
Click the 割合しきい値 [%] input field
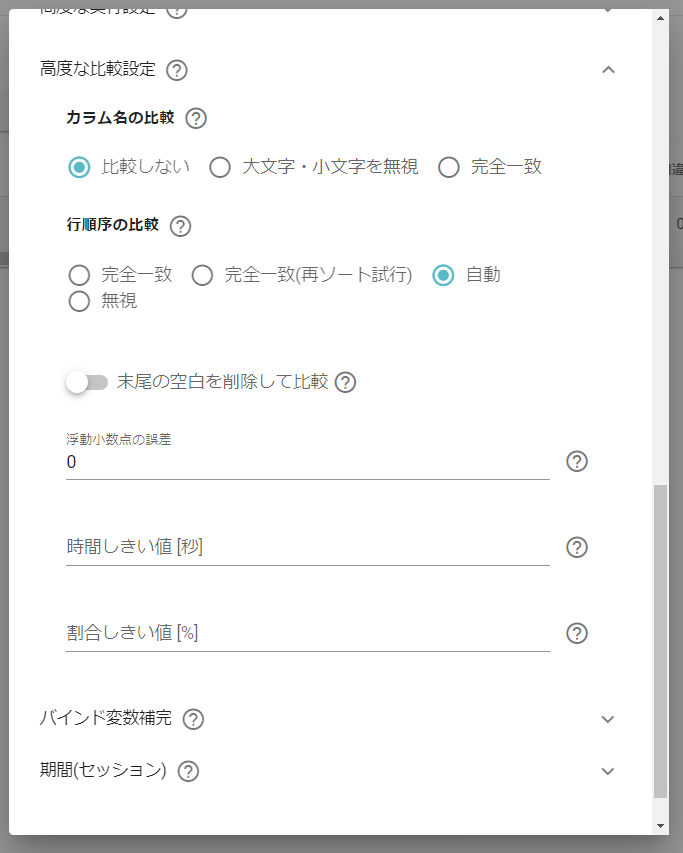308,633
